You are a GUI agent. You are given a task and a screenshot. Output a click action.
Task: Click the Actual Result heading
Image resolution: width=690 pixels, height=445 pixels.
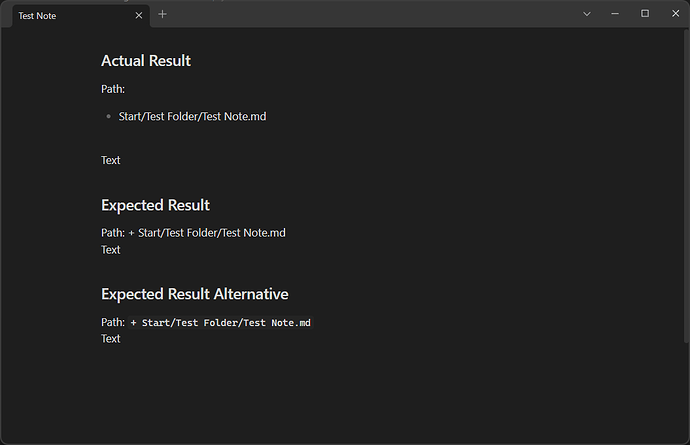pyautogui.click(x=146, y=61)
